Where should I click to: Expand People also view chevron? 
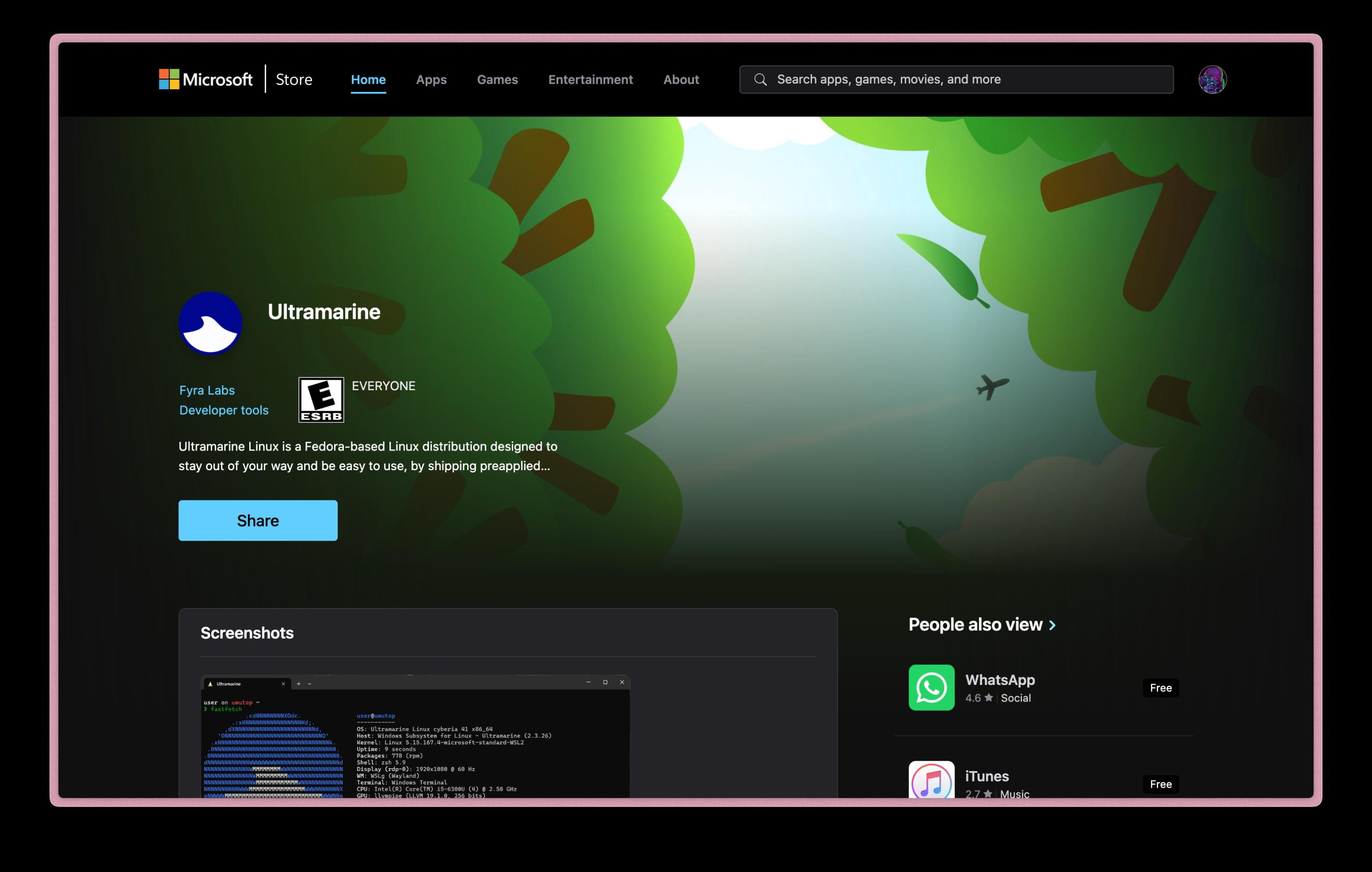coord(1052,625)
